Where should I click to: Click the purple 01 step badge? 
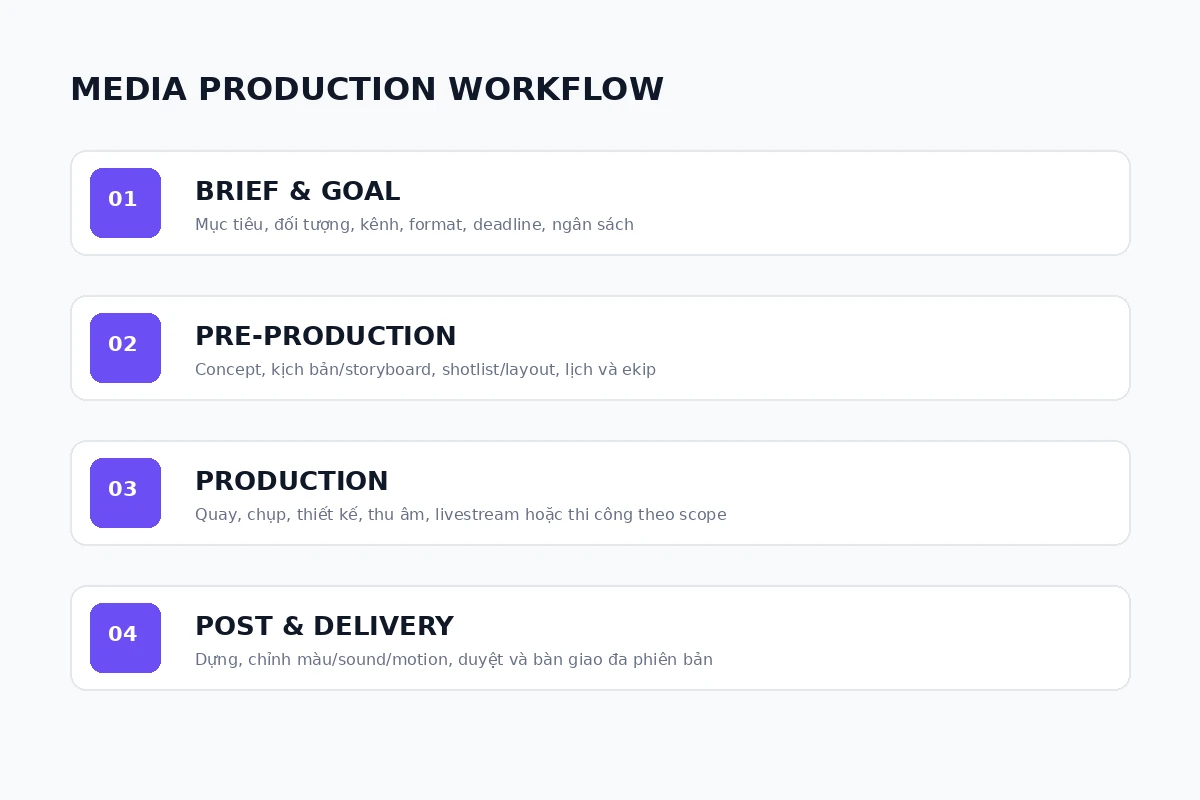(x=125, y=203)
